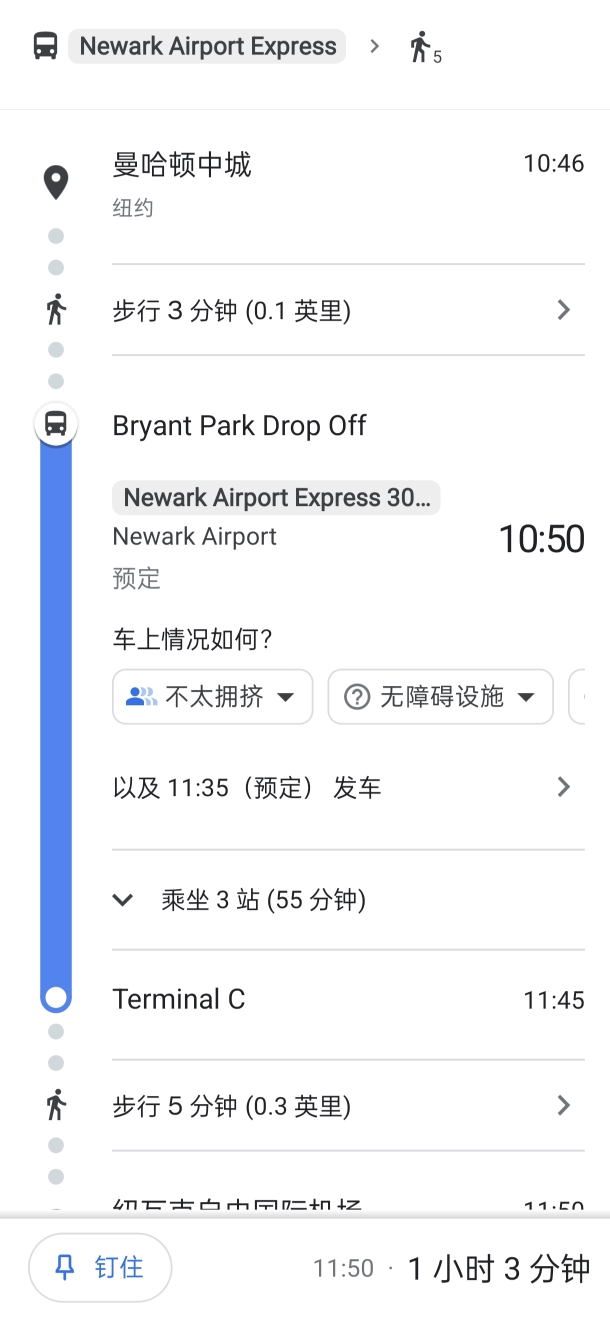Open the 5-minute walk step details arrow

point(563,1105)
